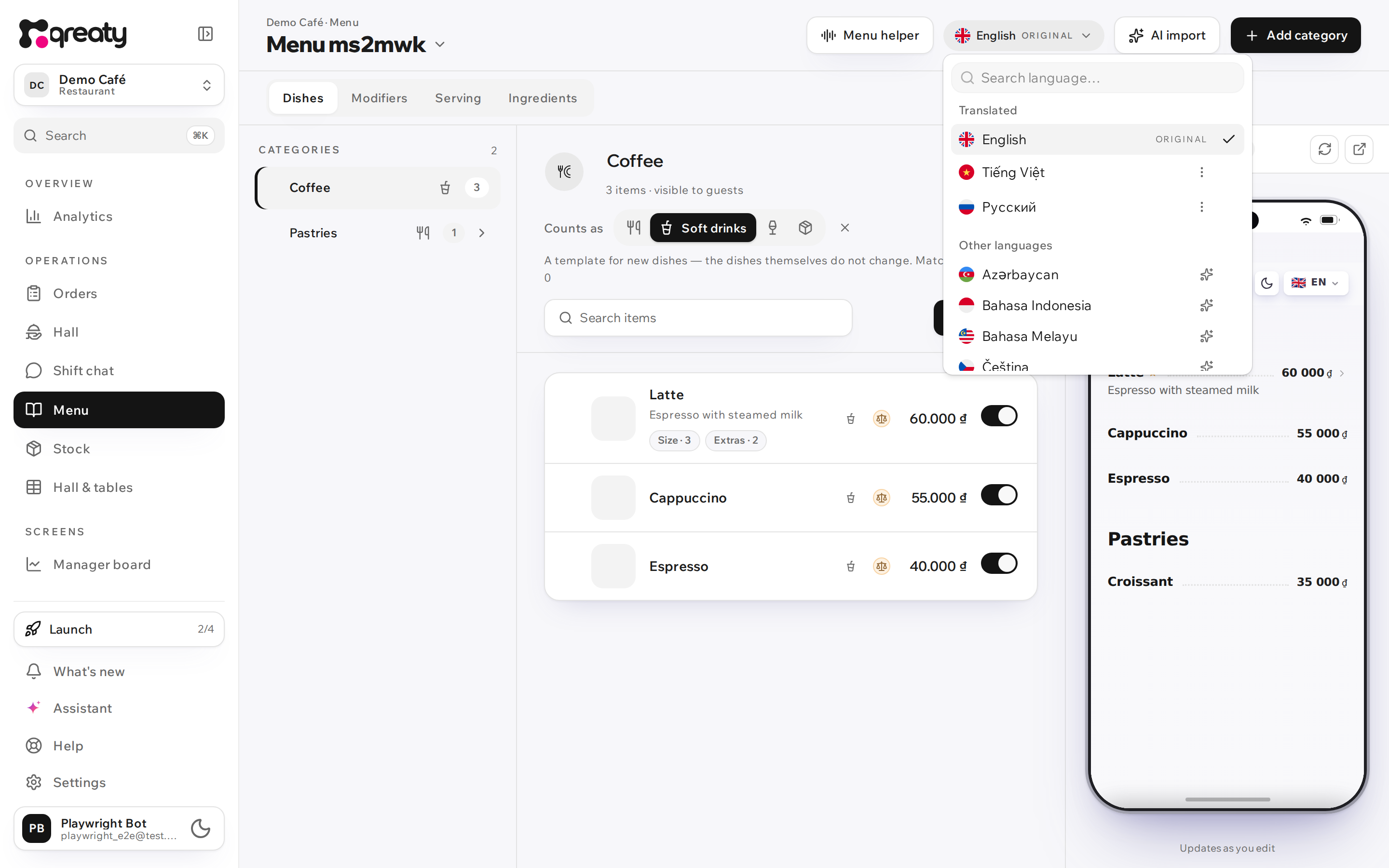
Task: Click Espresso's allergen scale icon
Action: tap(882, 567)
